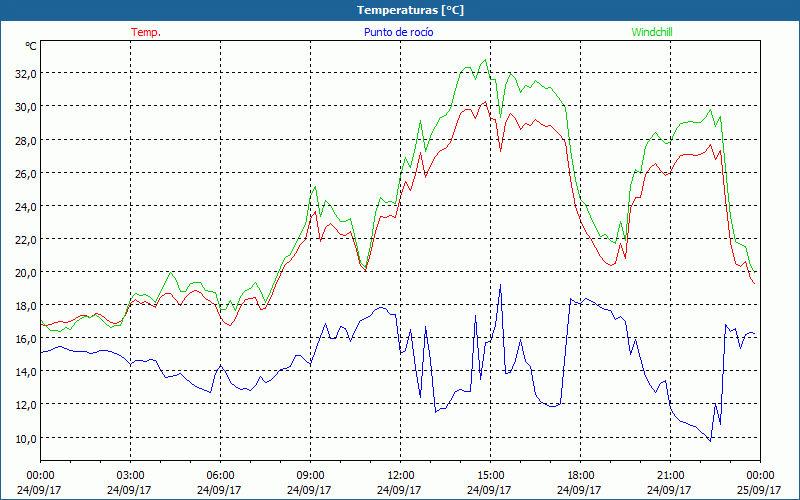This screenshot has height=500, width=800.
Task: Click the 32,0 y-axis value
Action: click(x=26, y=73)
